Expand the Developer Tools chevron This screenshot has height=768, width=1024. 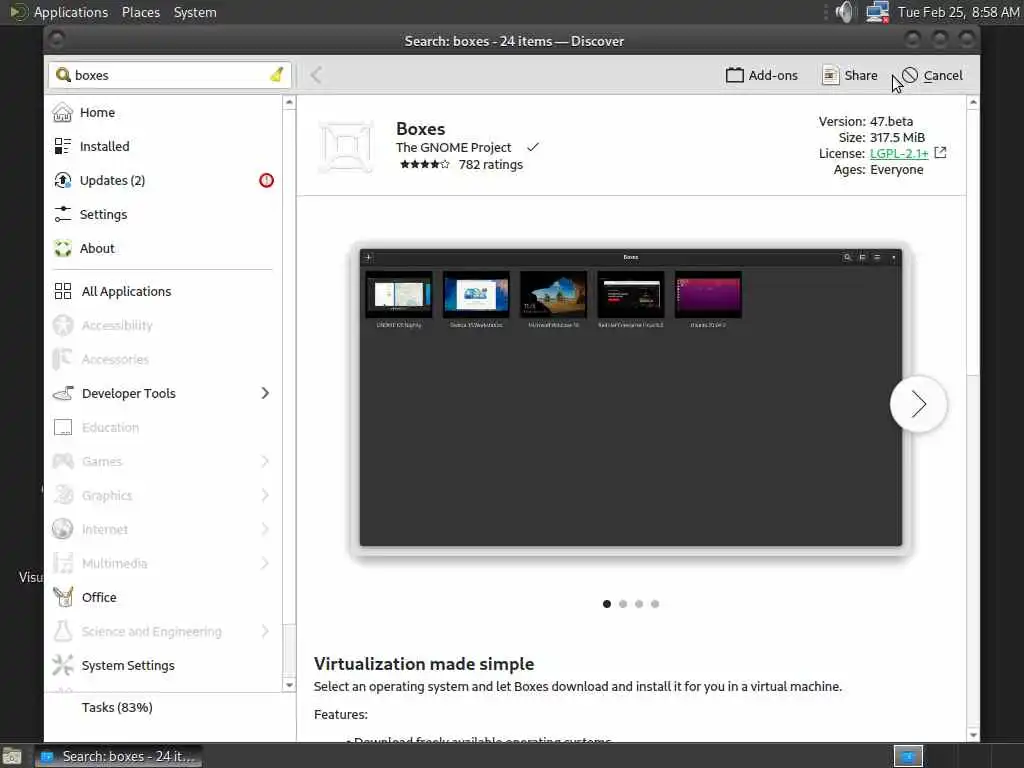pos(264,393)
